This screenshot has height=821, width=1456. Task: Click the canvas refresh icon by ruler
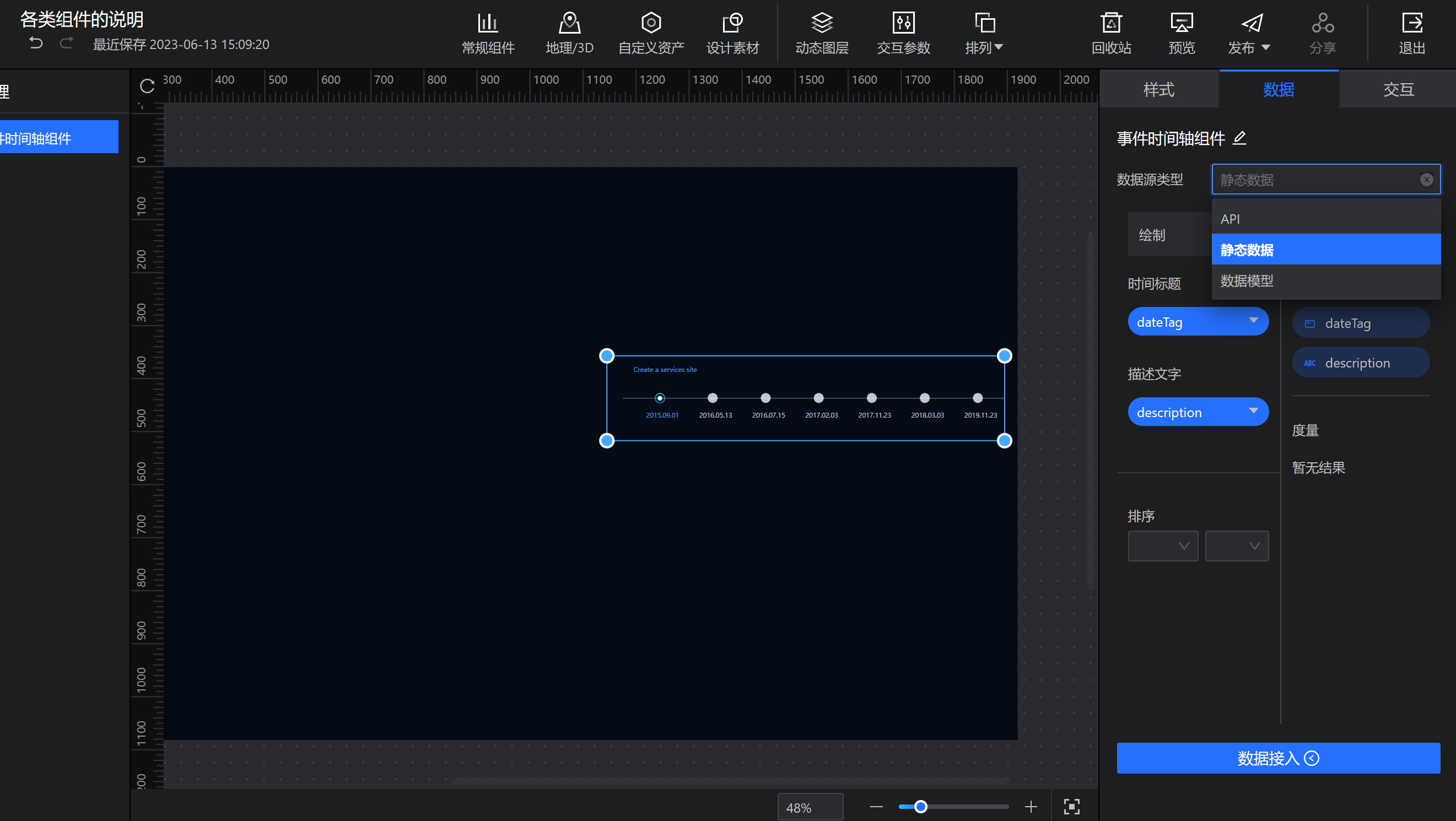(147, 87)
